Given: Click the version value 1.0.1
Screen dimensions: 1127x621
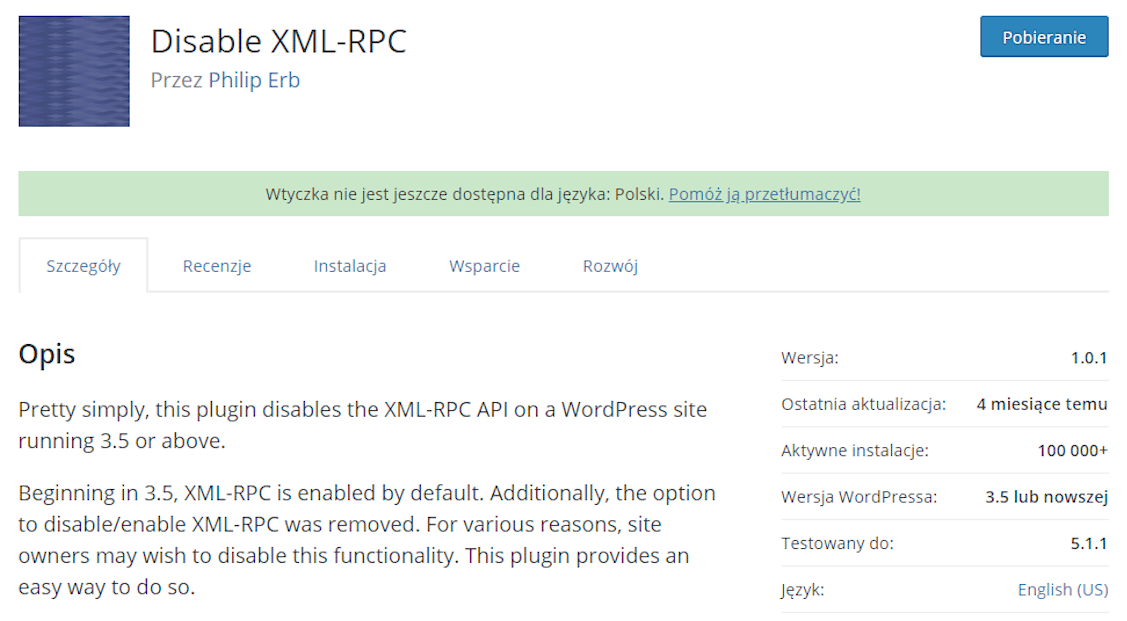Looking at the screenshot, I should point(1088,357).
